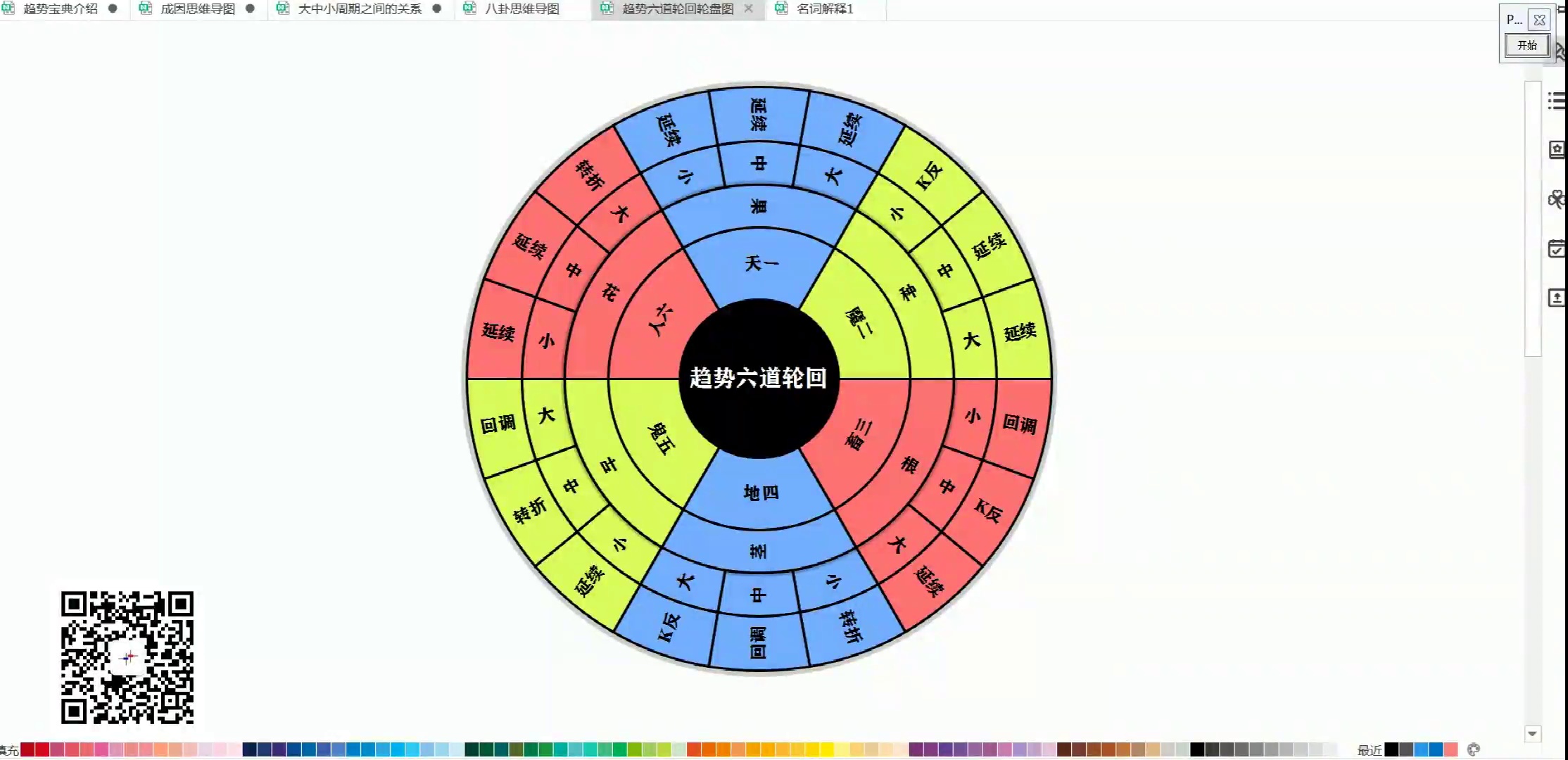
Task: Open the outline list icon in sidebar
Action: click(x=1557, y=101)
